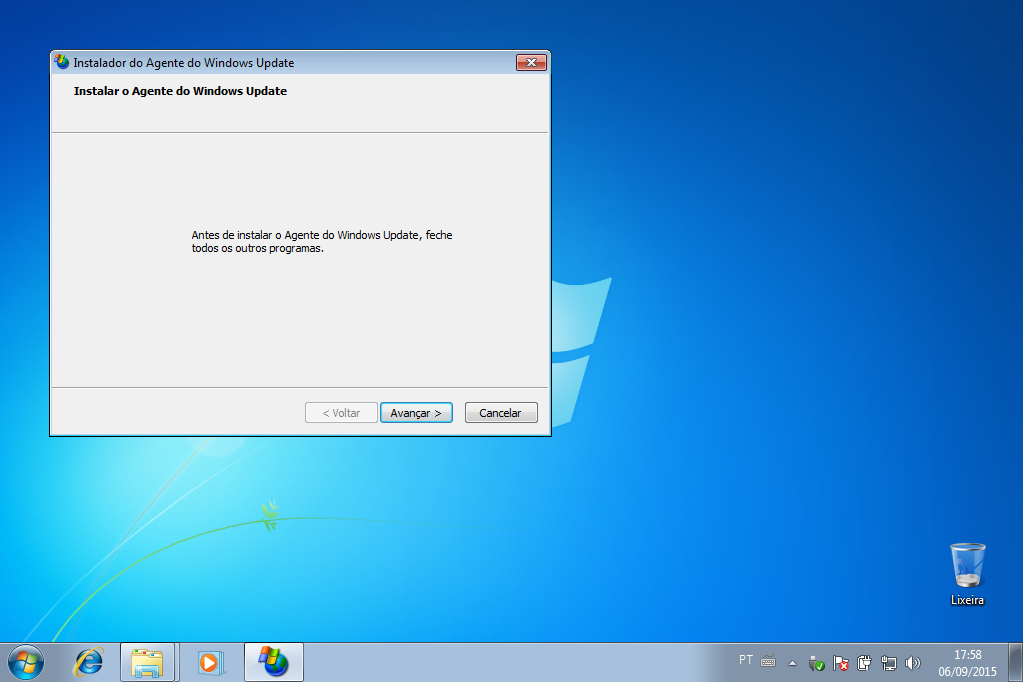The height and width of the screenshot is (682, 1023).
Task: Click the power plug tray icon
Action: tap(864, 663)
